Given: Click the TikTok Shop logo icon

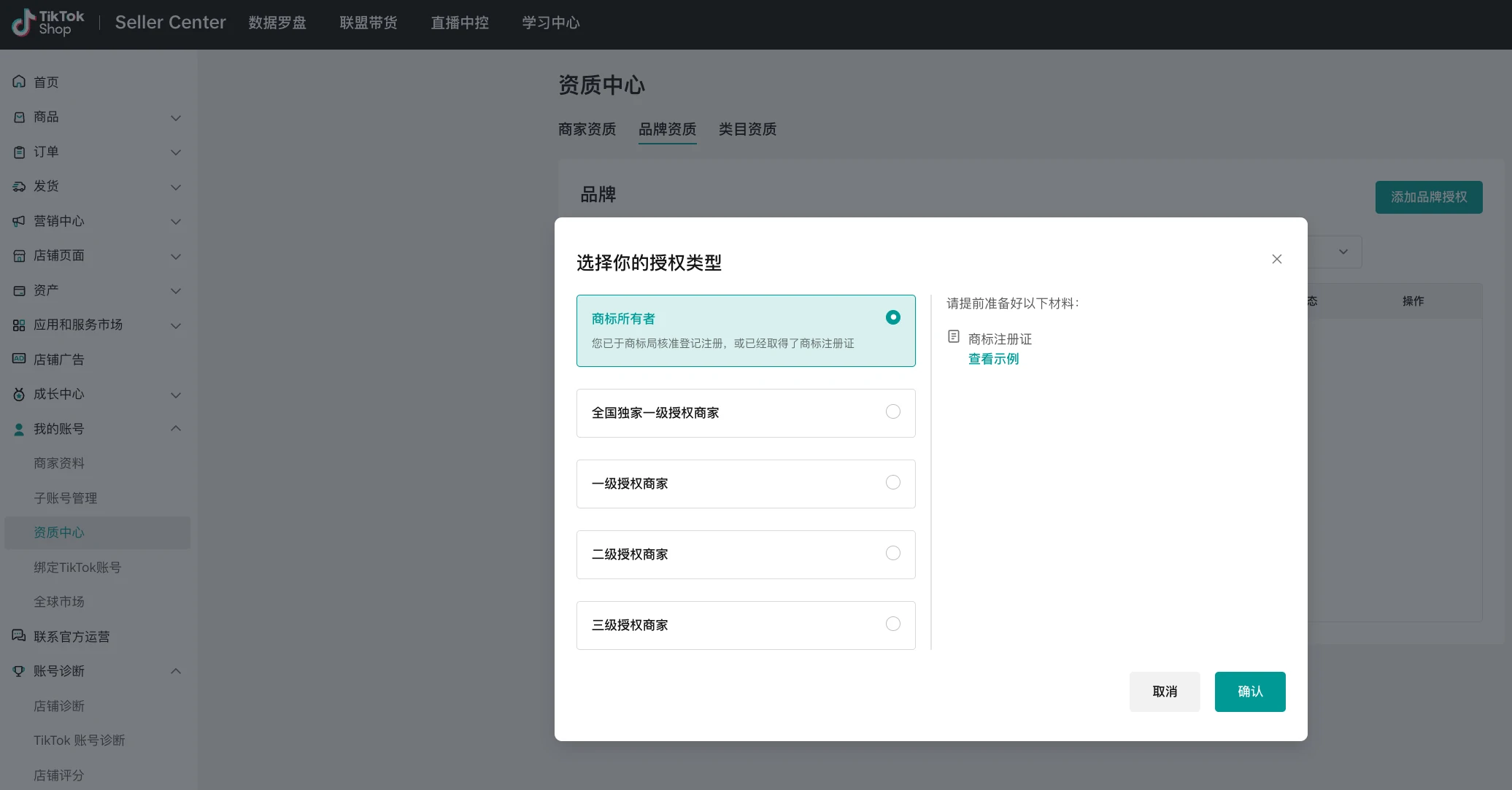Looking at the screenshot, I should [x=23, y=23].
